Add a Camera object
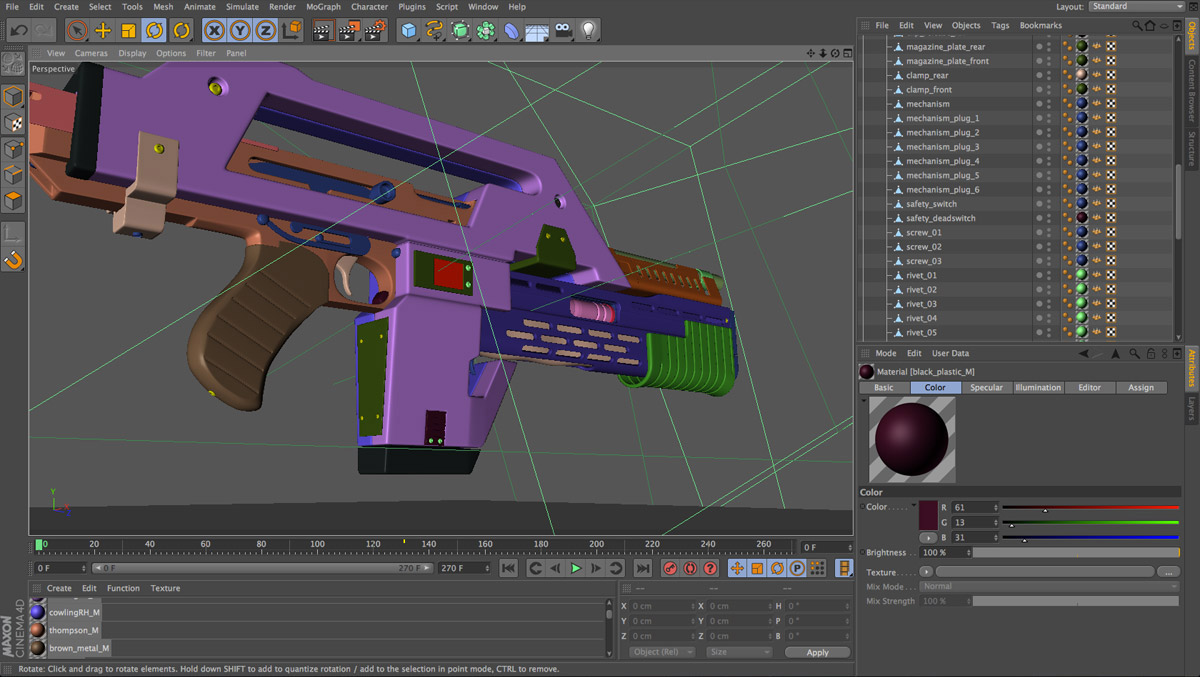1200x677 pixels. pos(563,31)
